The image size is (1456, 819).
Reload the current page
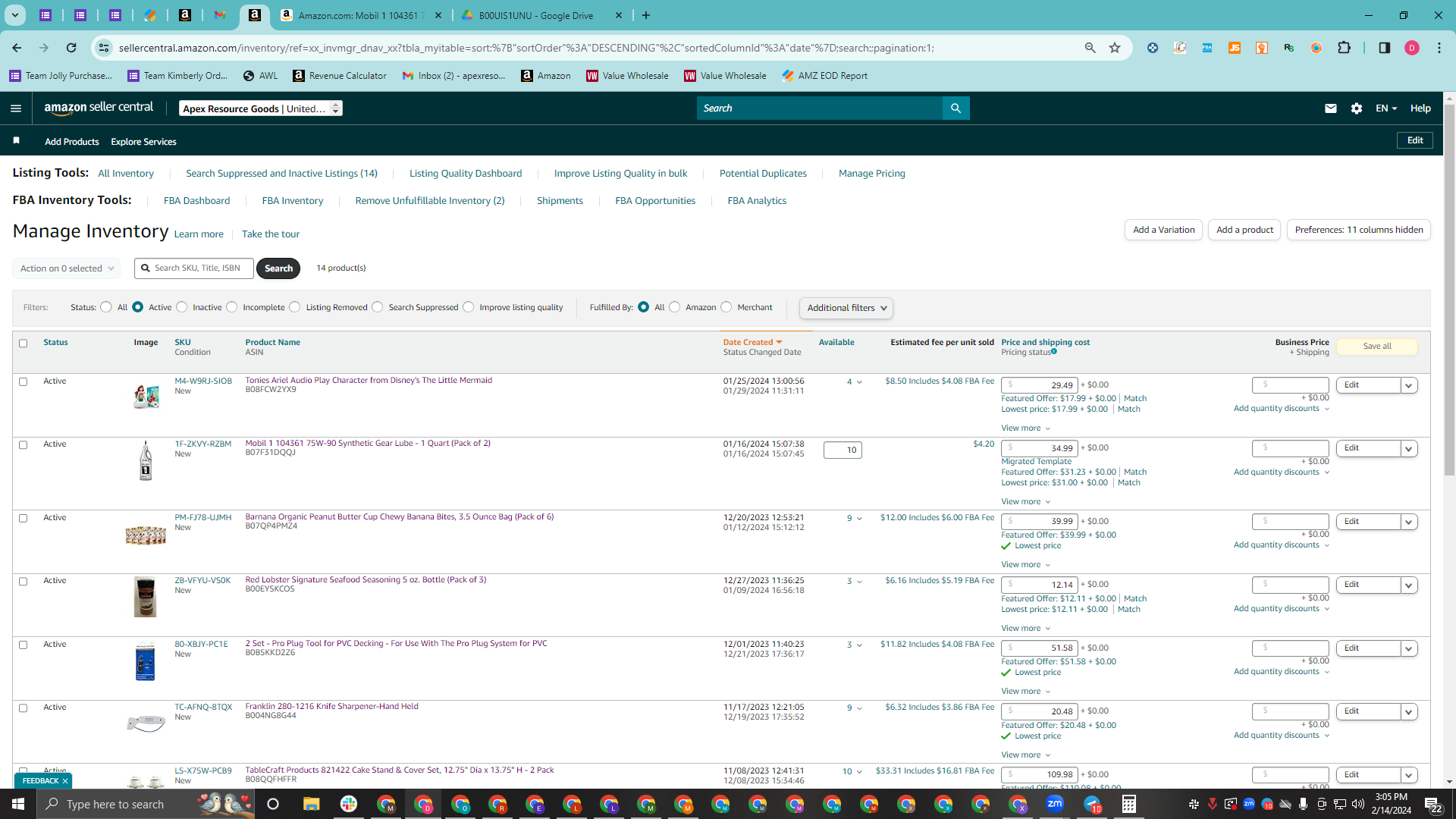(71, 48)
